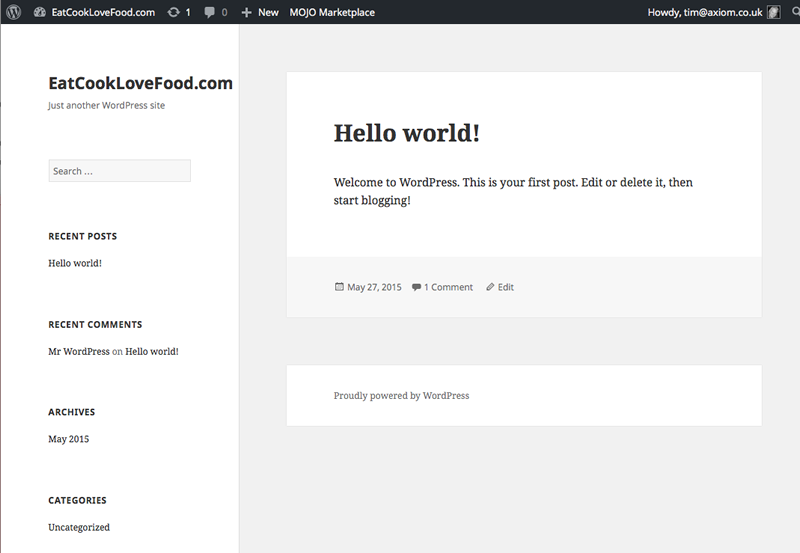The image size is (800, 553).
Task: Click the Welcome to WordPress post text
Action: (513, 191)
